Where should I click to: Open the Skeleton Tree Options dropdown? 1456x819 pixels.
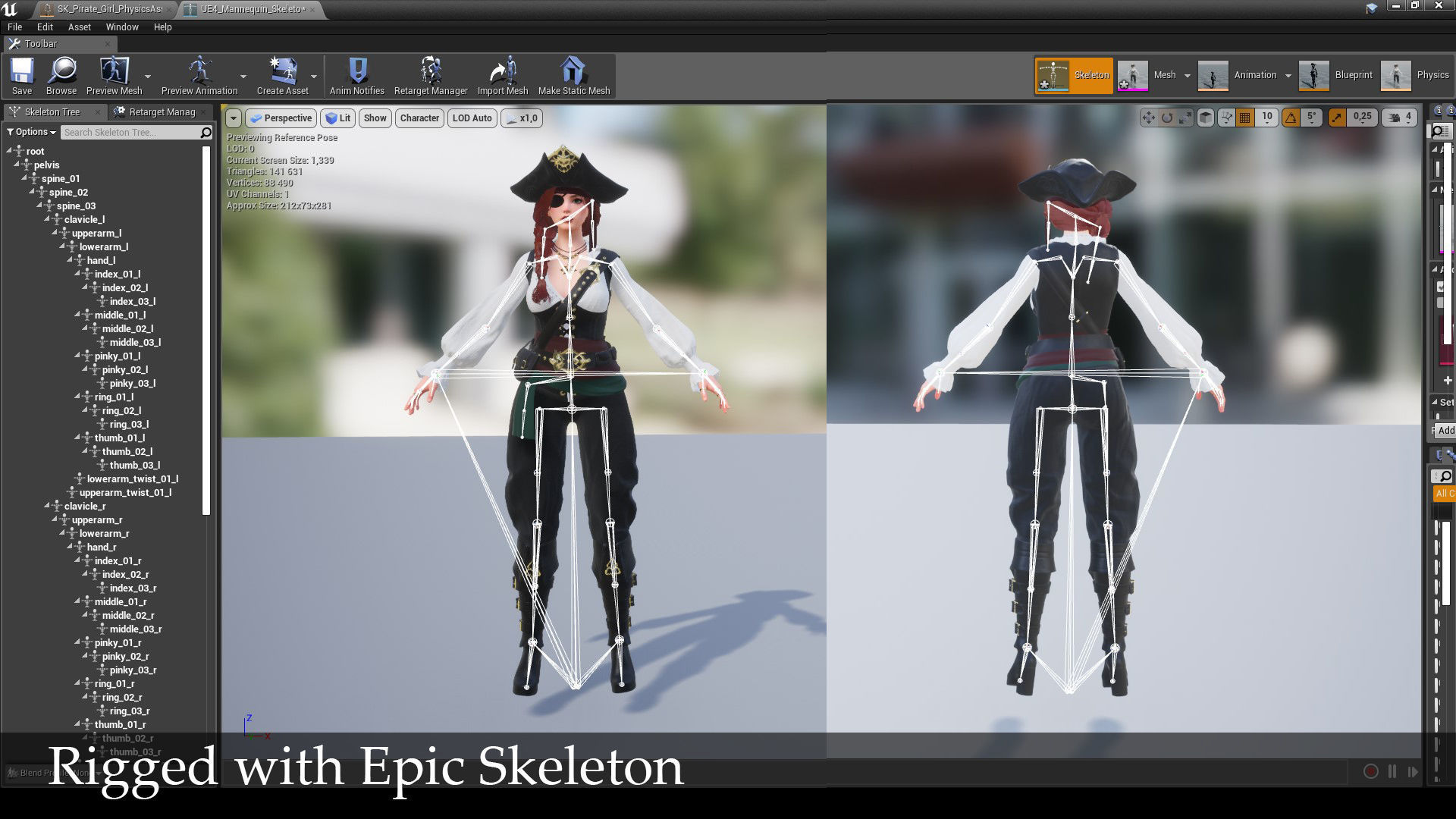click(32, 132)
